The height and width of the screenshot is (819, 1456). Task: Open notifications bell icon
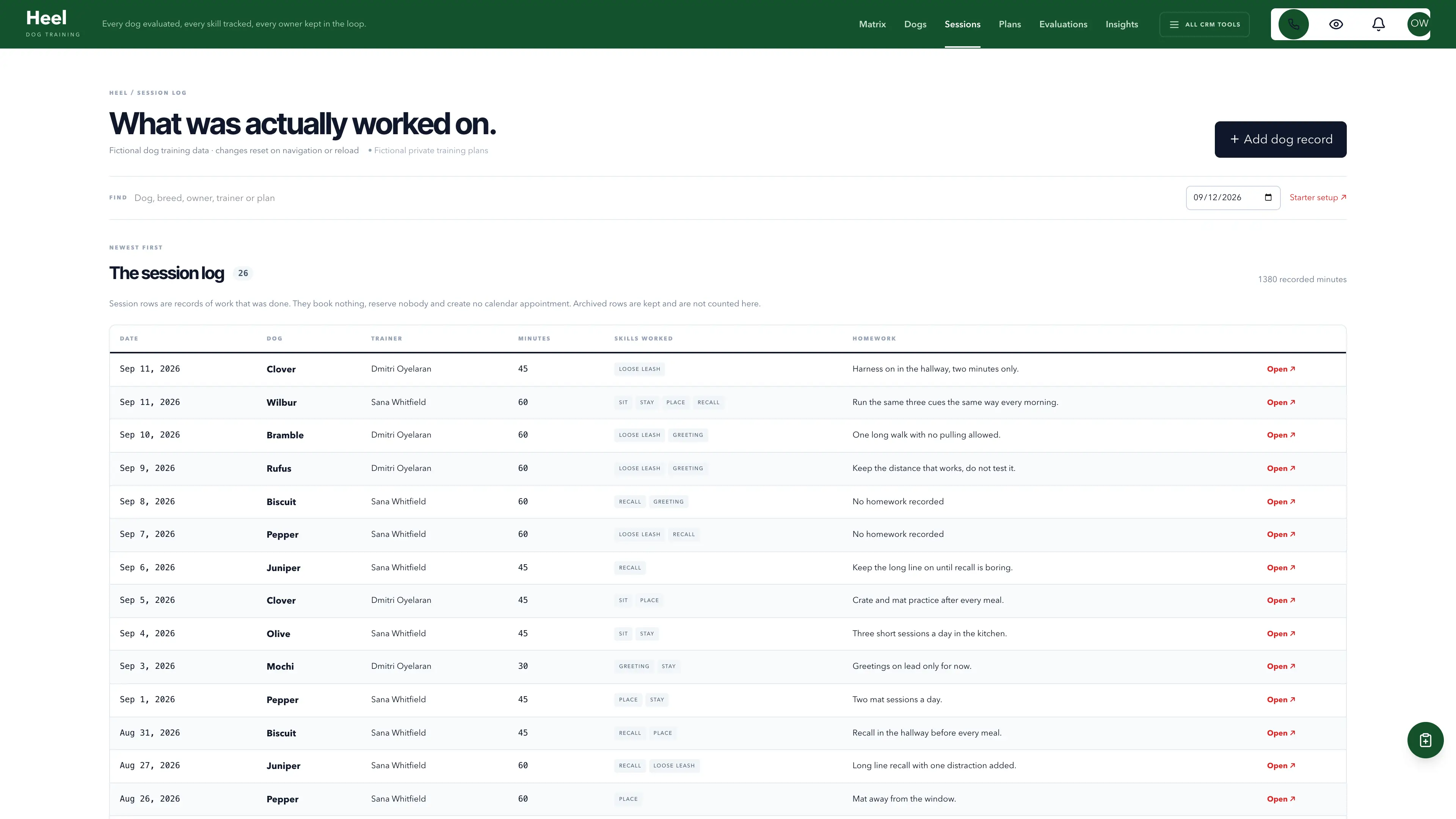[x=1379, y=24]
